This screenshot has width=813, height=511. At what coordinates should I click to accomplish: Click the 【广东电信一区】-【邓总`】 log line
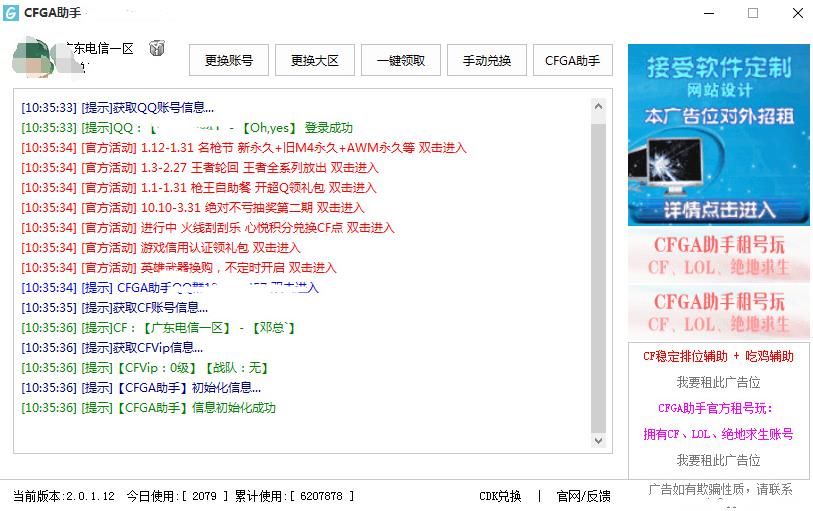(x=158, y=328)
